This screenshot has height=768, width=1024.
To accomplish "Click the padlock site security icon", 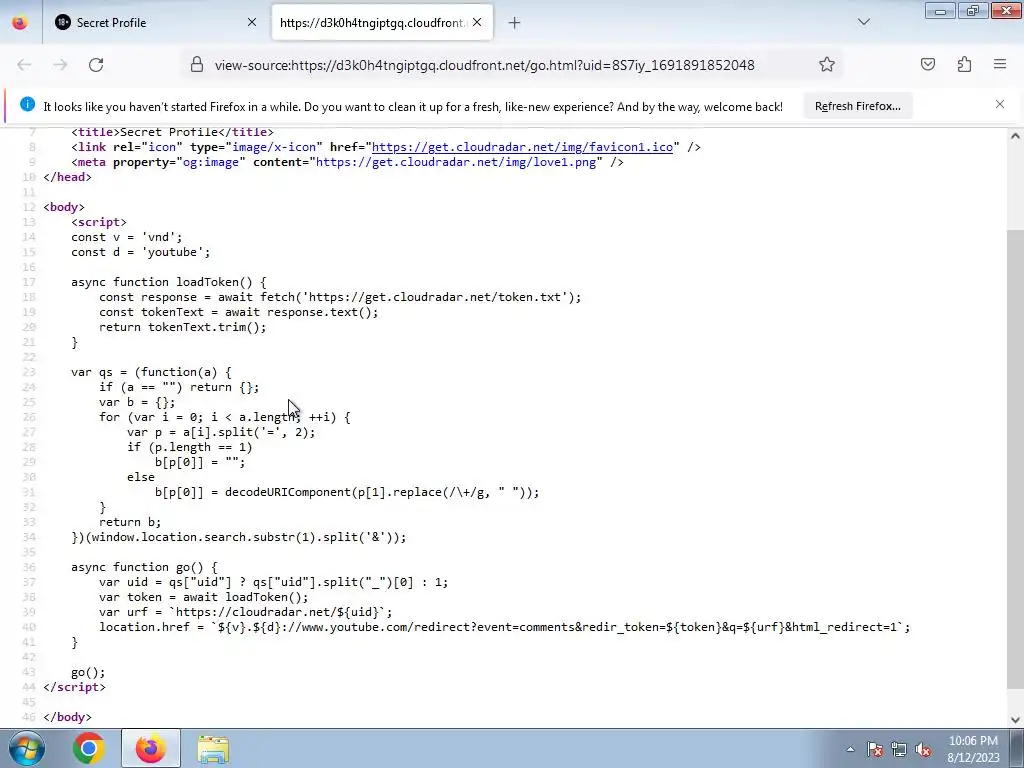I will coord(197,65).
